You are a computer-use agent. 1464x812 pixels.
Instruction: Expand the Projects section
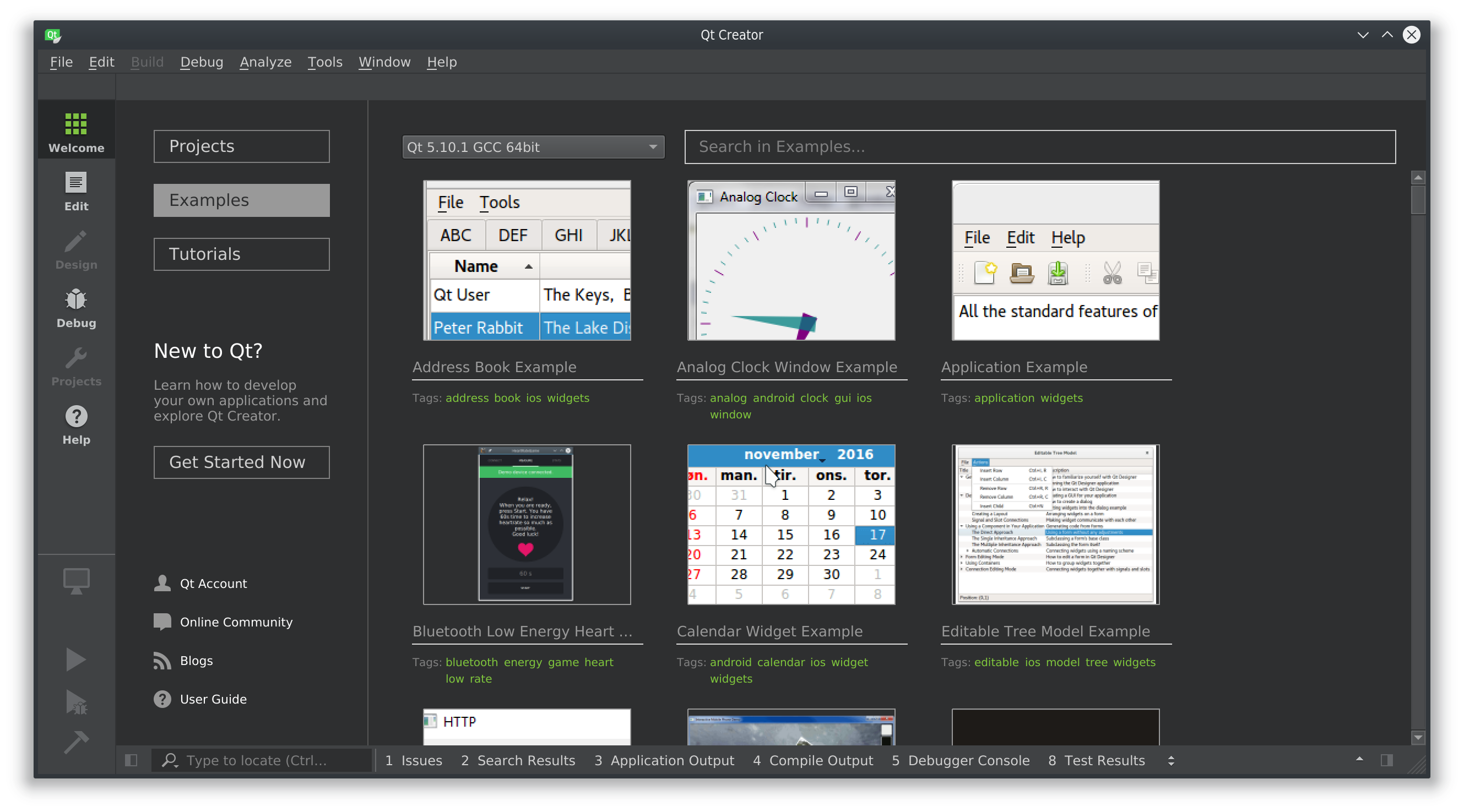coord(242,146)
